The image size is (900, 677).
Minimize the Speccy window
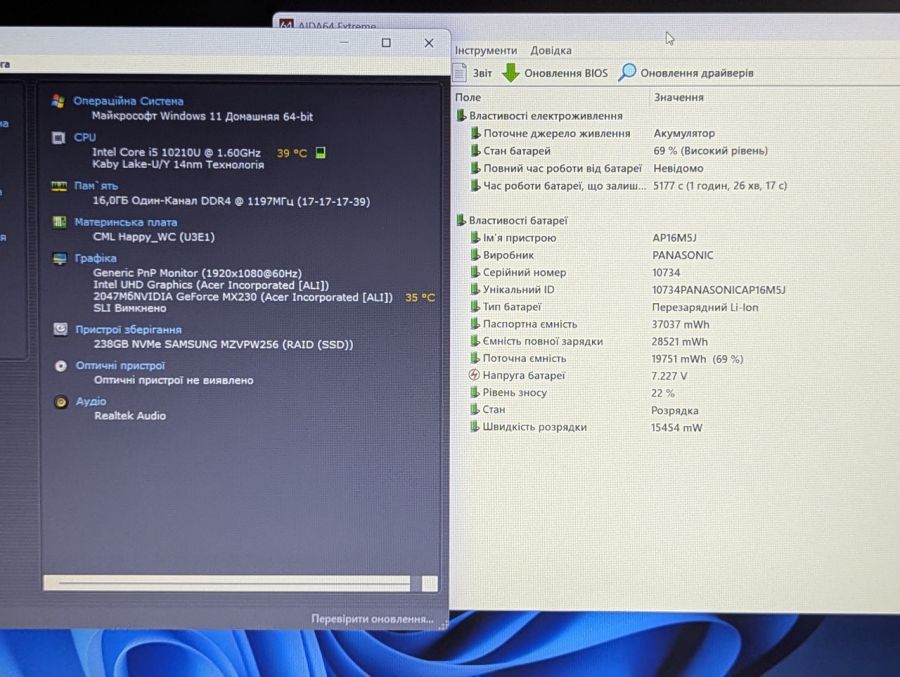[x=344, y=42]
